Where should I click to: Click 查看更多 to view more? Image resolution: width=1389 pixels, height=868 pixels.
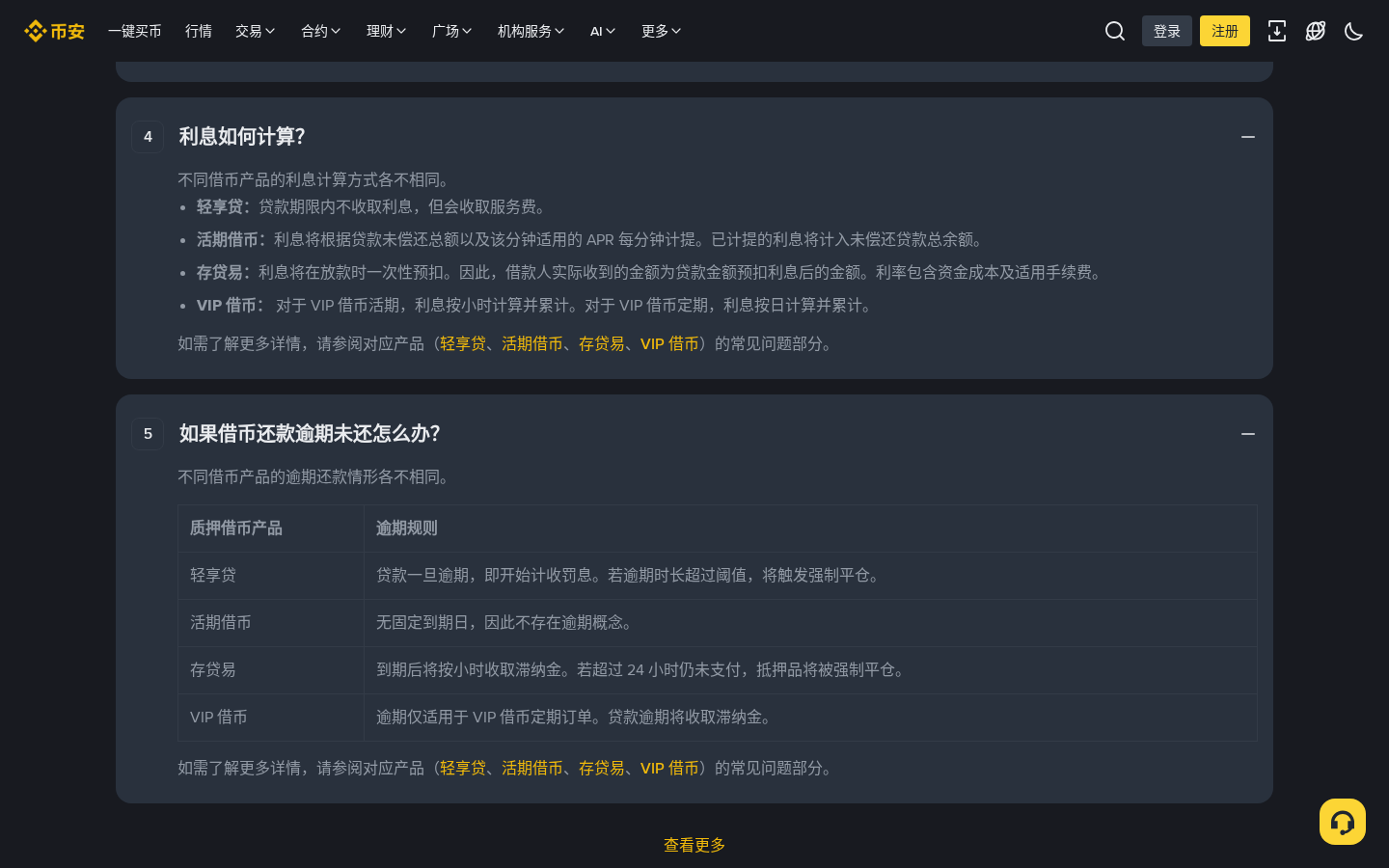pos(694,845)
